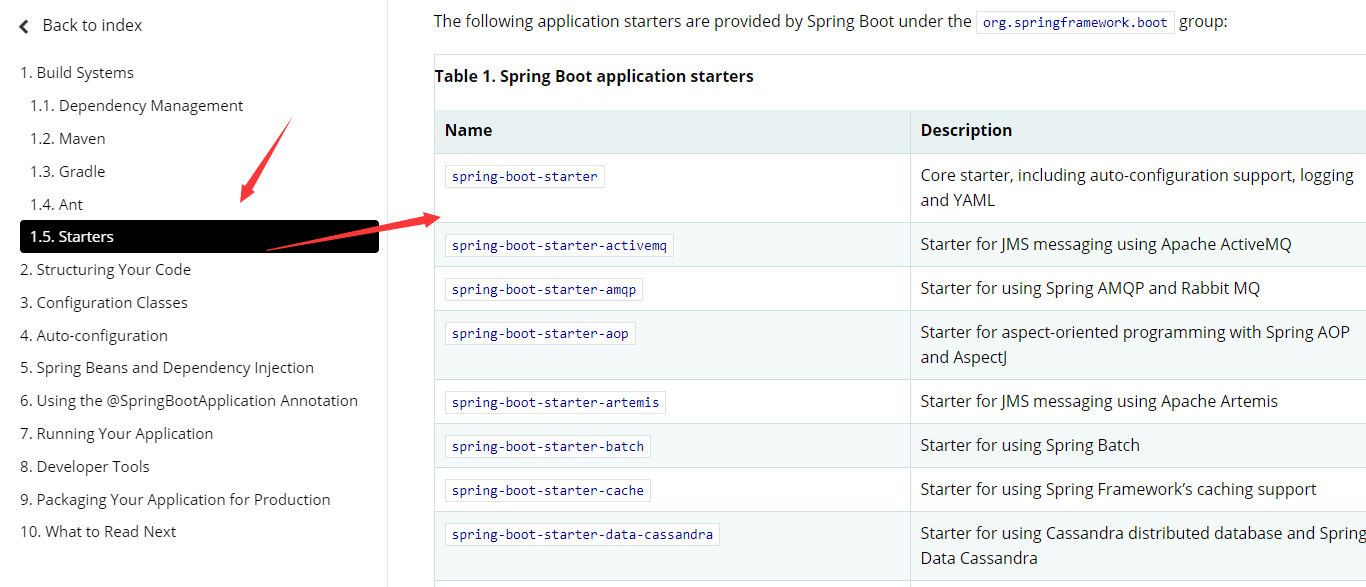Click spring-boot-starter-data-cassandra in the Name column
1366x587 pixels.
pyautogui.click(x=582, y=534)
